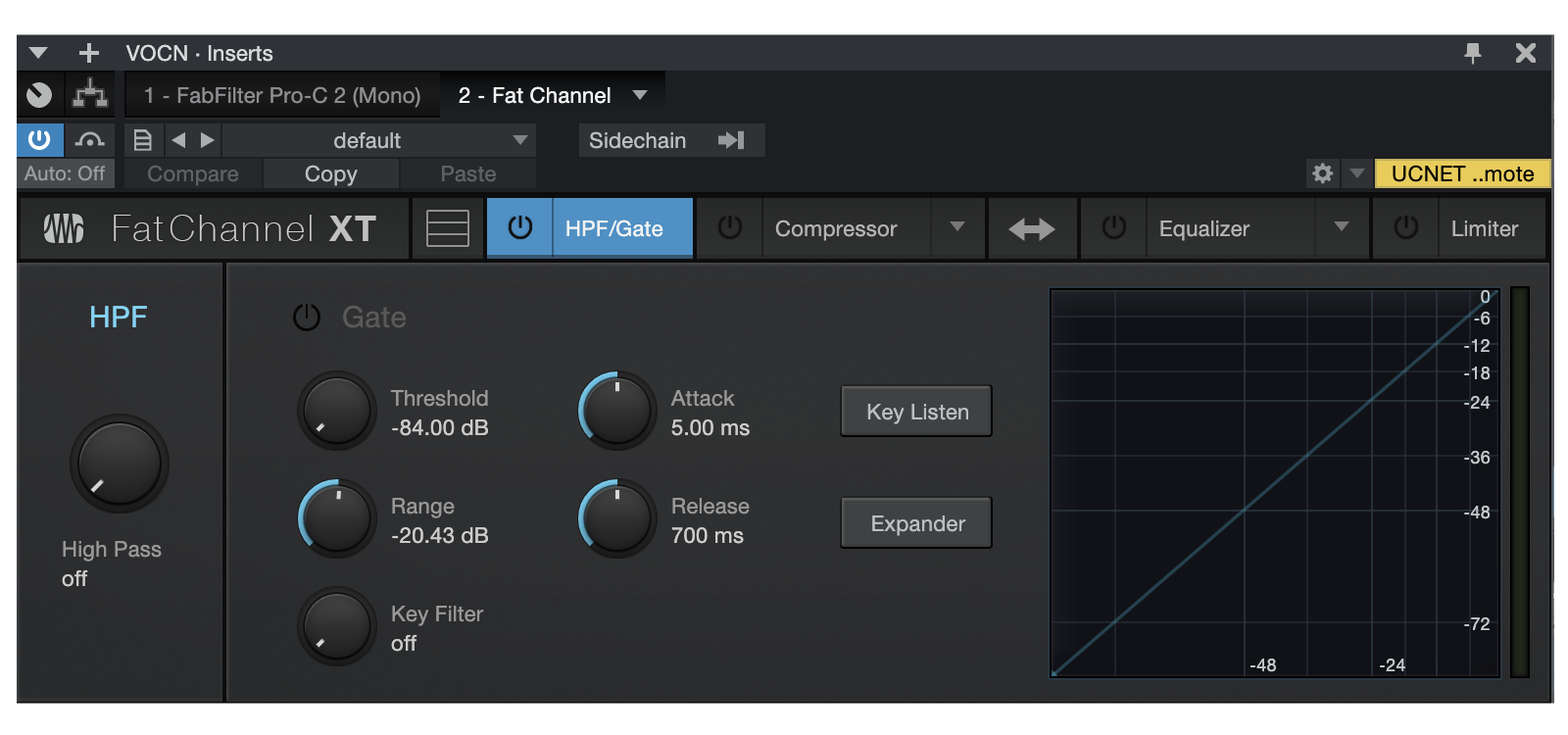Viewport: 1568px width, 735px height.
Task: Toggle Equalizer power button
Action: [1114, 228]
